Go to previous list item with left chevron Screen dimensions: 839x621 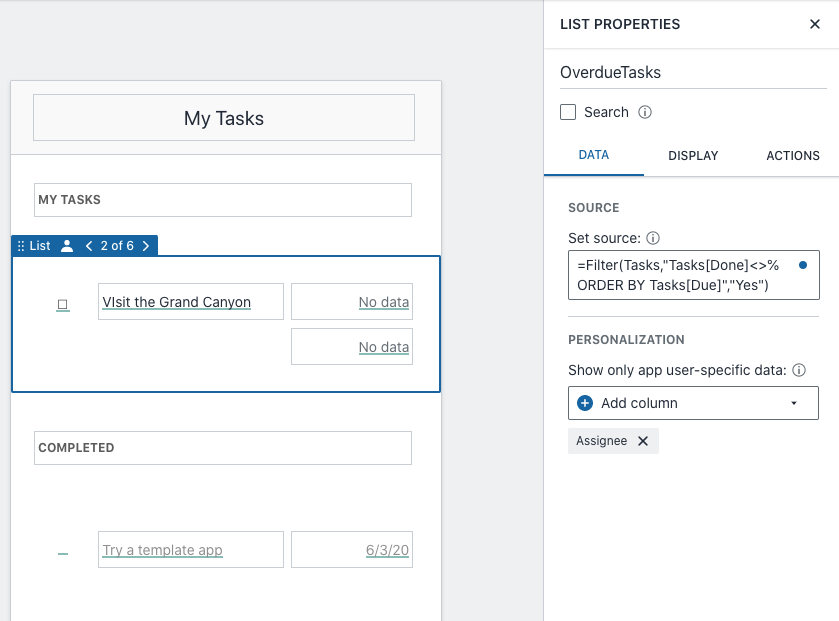tap(89, 246)
